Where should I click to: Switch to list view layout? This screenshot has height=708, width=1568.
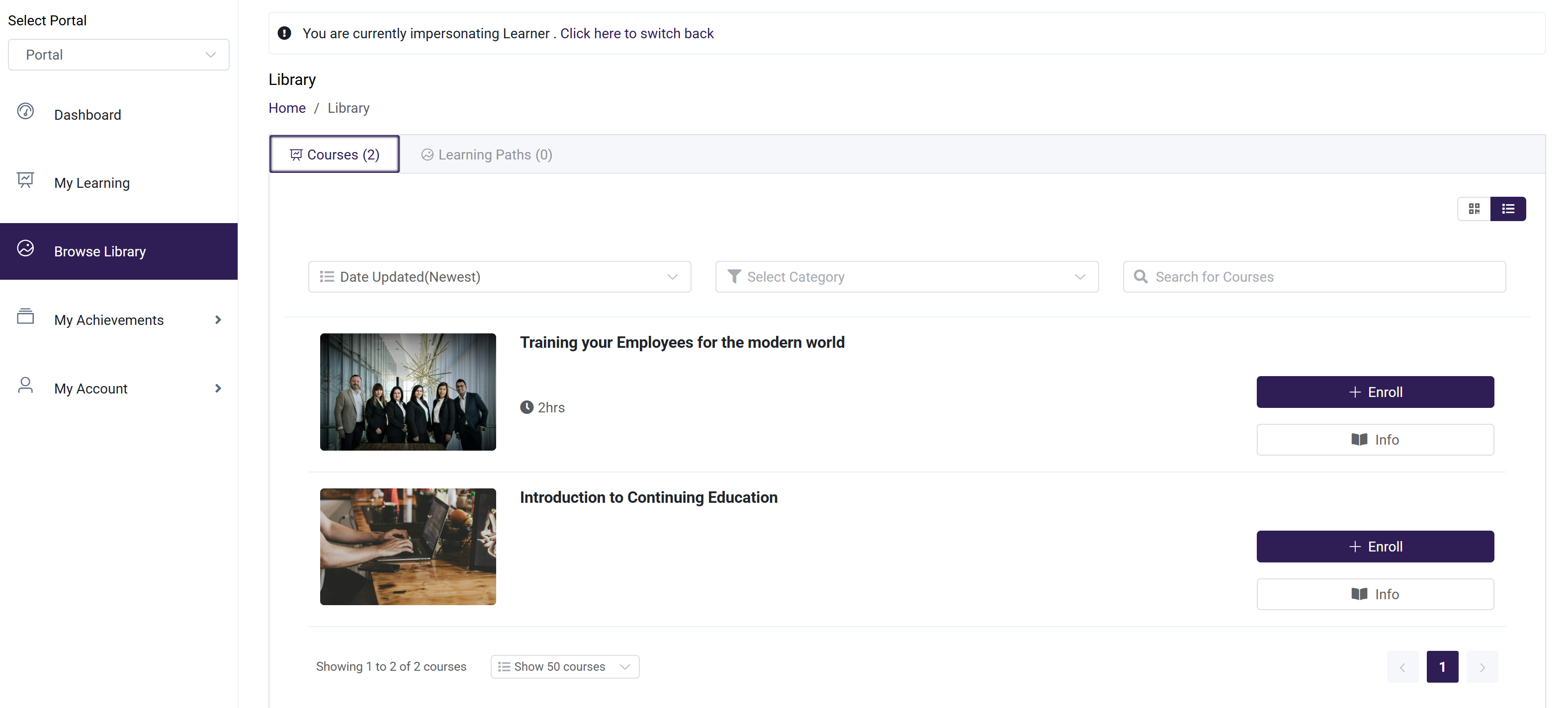1508,209
